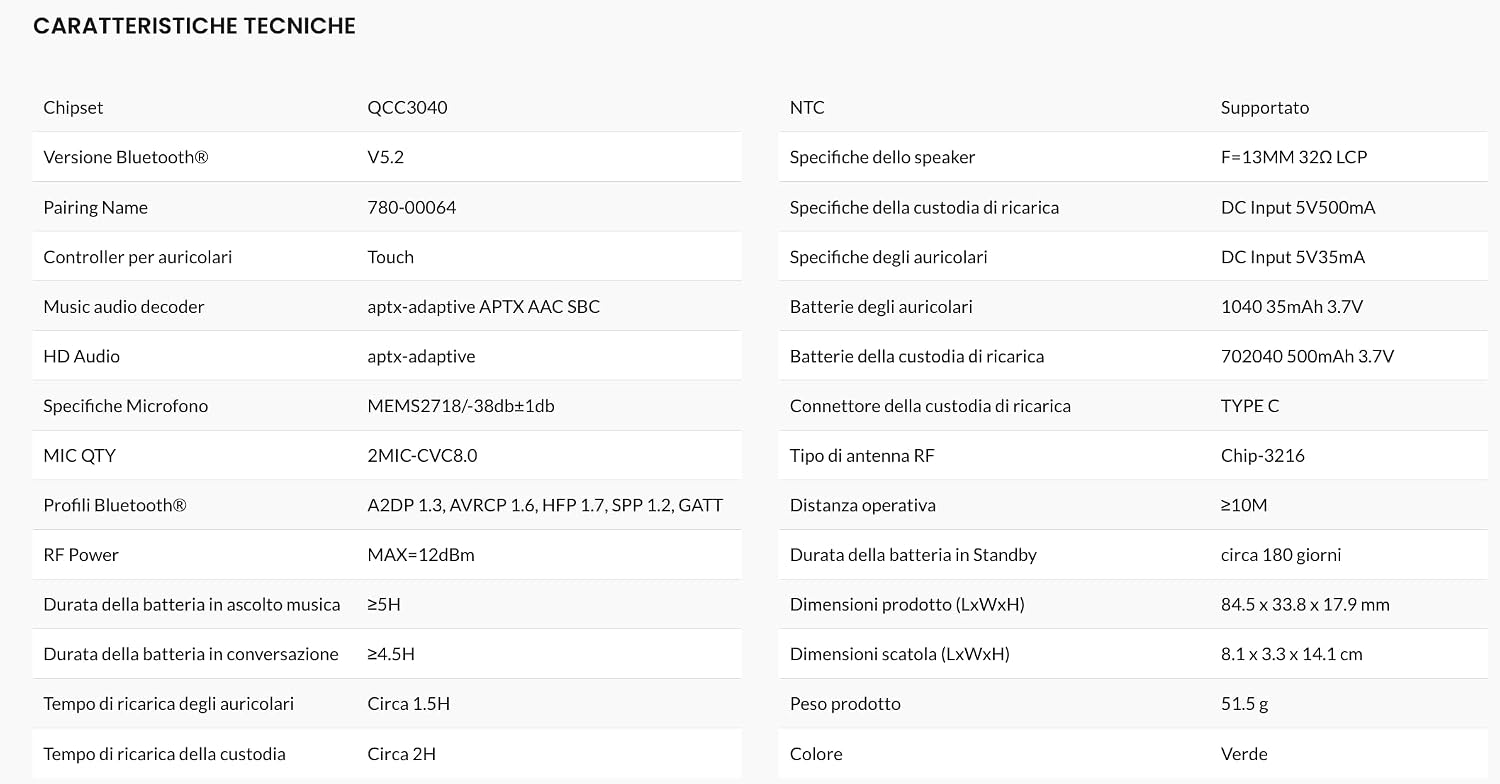
Task: Select the TYPE C connector value
Action: [x=1250, y=406]
